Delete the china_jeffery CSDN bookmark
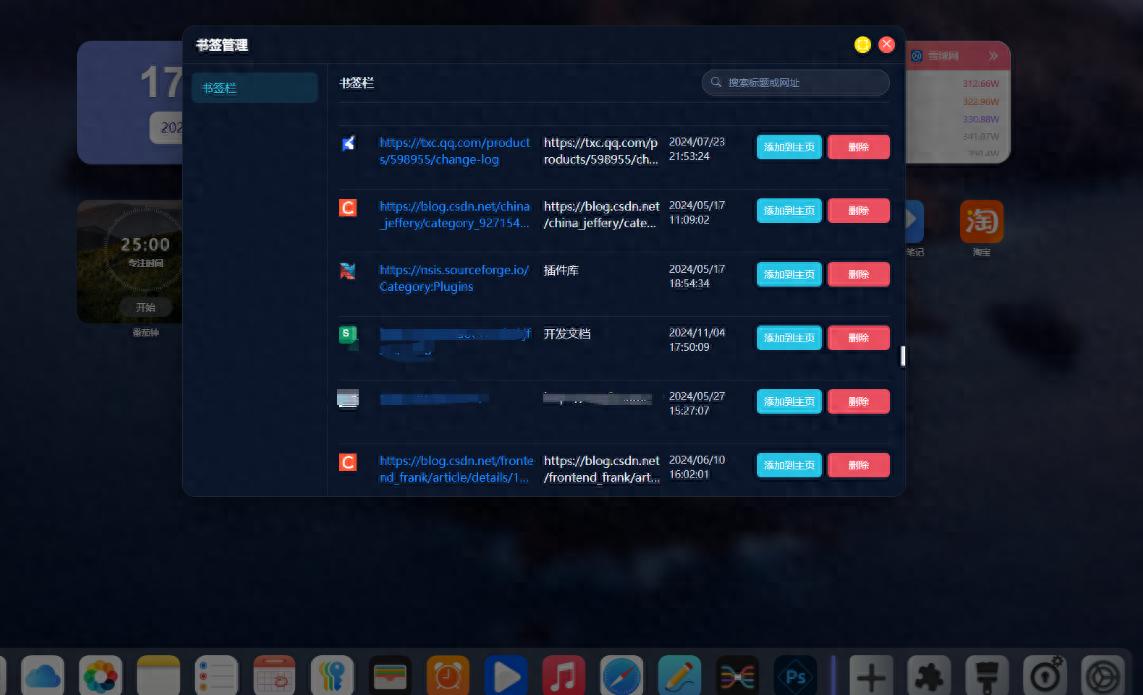Image resolution: width=1143 pixels, height=695 pixels. tap(859, 210)
